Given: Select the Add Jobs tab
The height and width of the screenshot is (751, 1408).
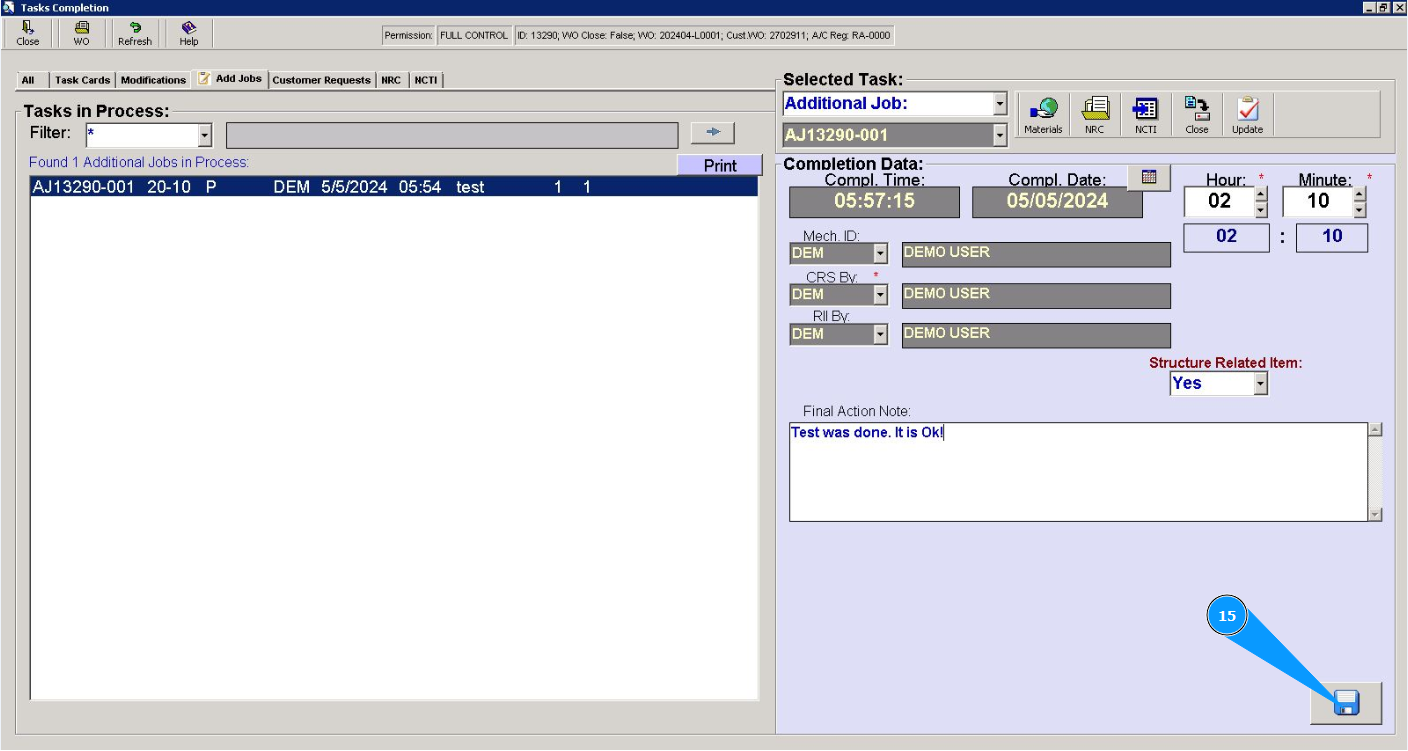Looking at the screenshot, I should pyautogui.click(x=230, y=78).
